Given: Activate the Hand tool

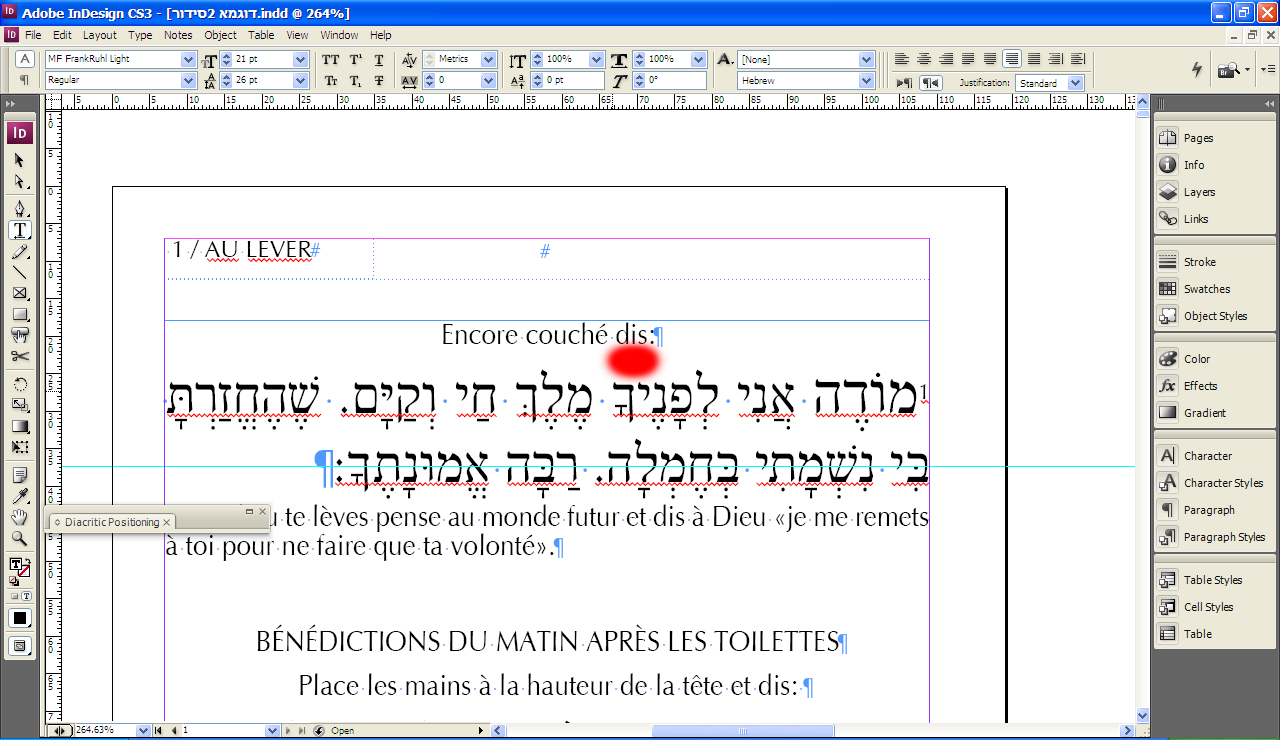Looking at the screenshot, I should tap(19, 517).
